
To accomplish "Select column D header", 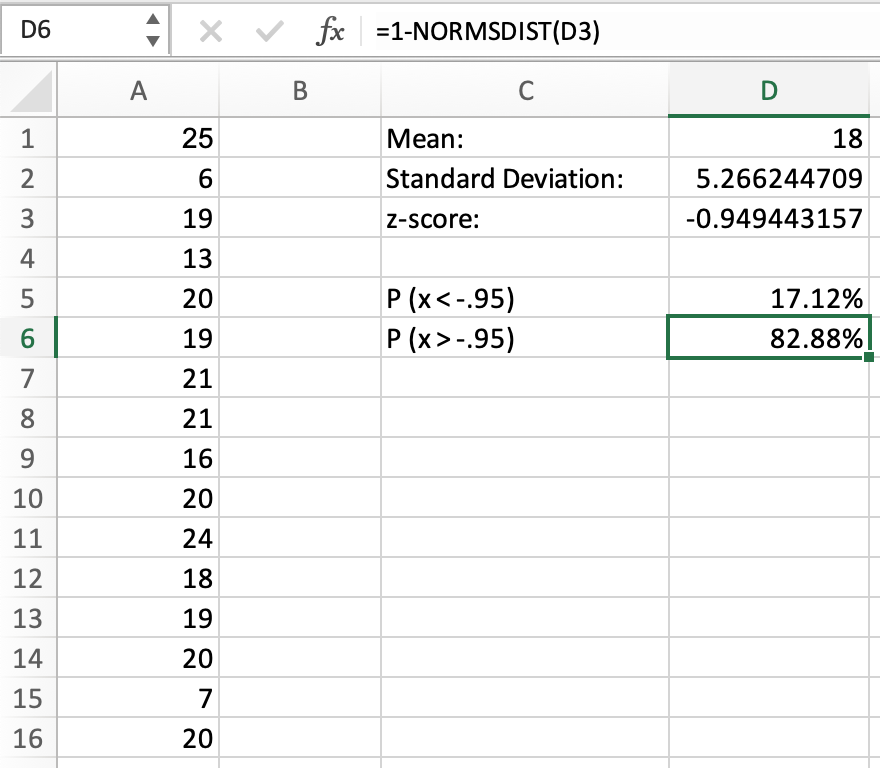I will (x=768, y=91).
